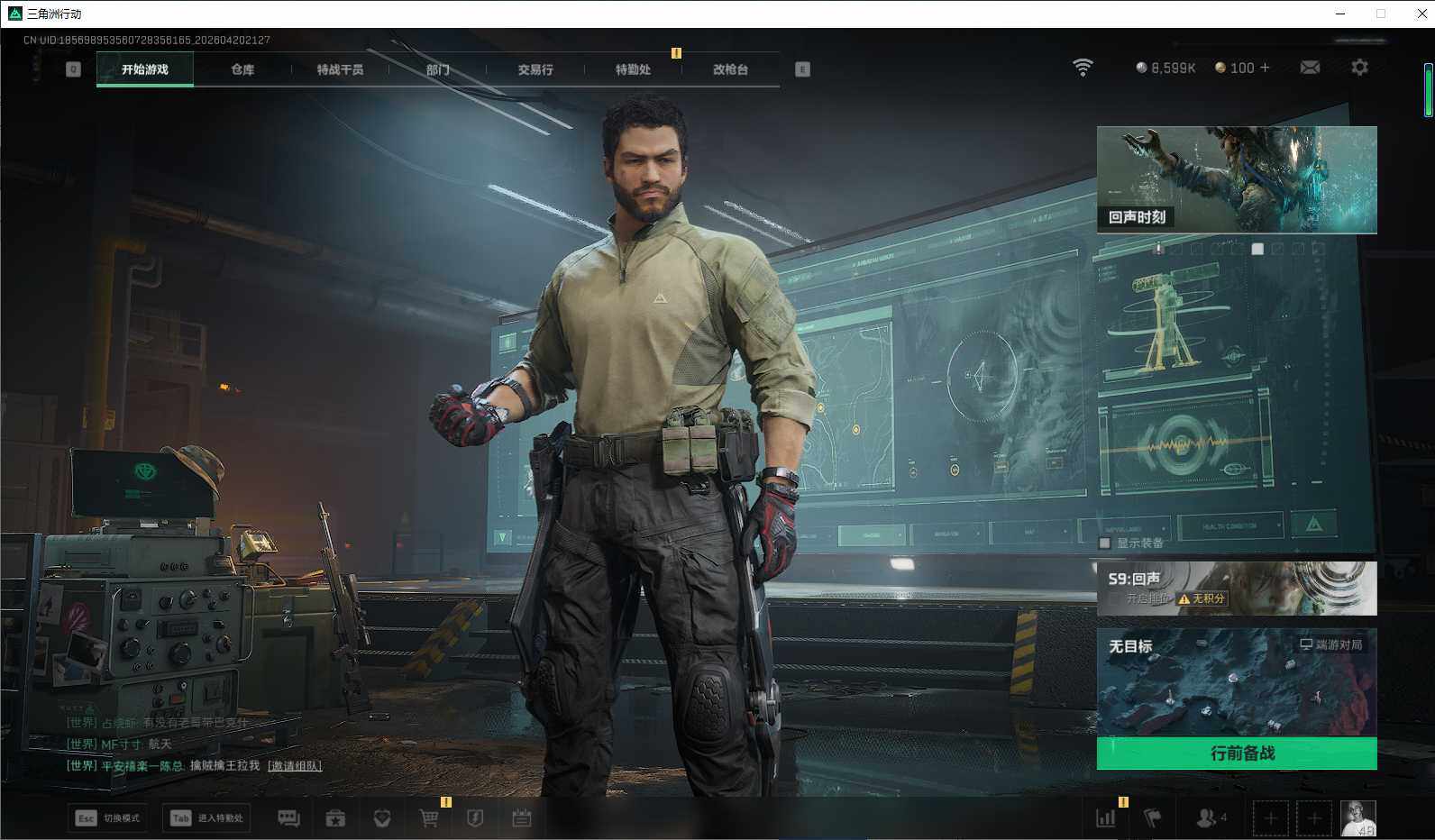Click the 100 currency balance
The width and height of the screenshot is (1435, 840).
coord(1235,68)
